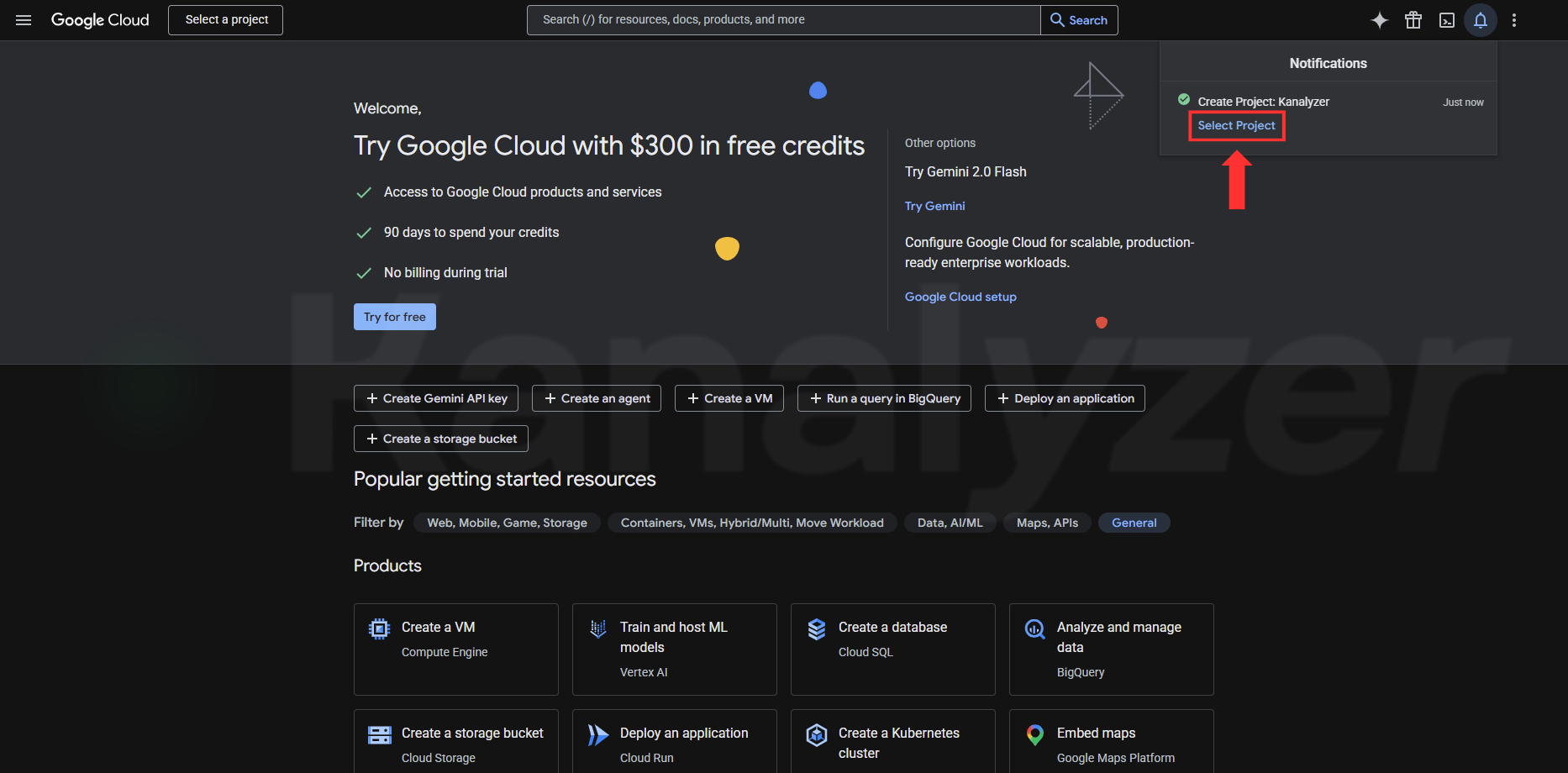This screenshot has width=1568, height=773.
Task: Click the Vertex AI card icon
Action: (598, 628)
